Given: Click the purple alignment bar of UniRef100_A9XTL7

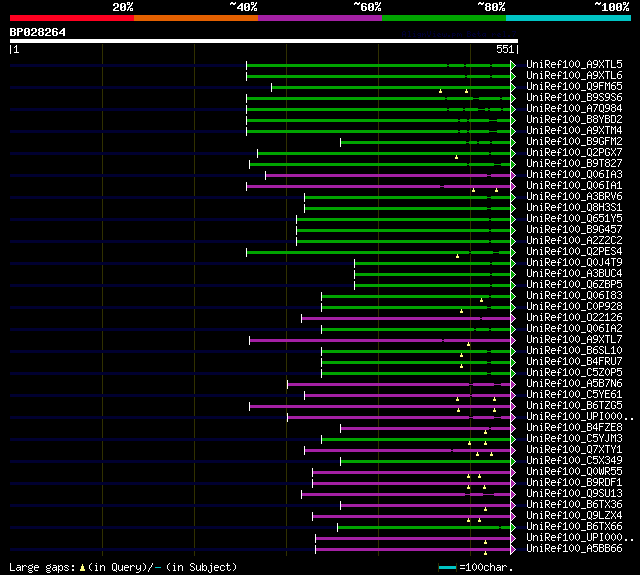Looking at the screenshot, I should [380, 340].
